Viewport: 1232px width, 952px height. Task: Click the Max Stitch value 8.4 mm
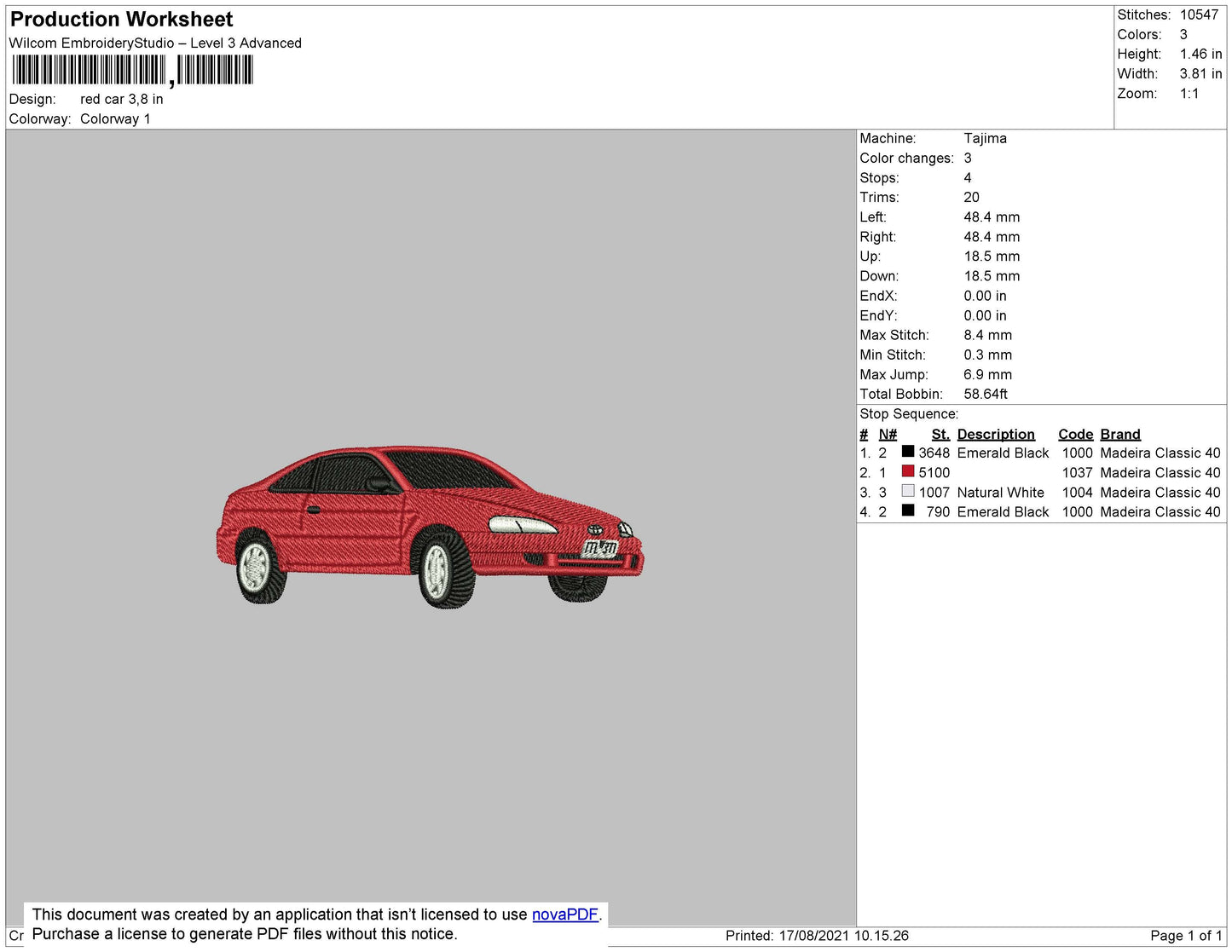pos(988,335)
